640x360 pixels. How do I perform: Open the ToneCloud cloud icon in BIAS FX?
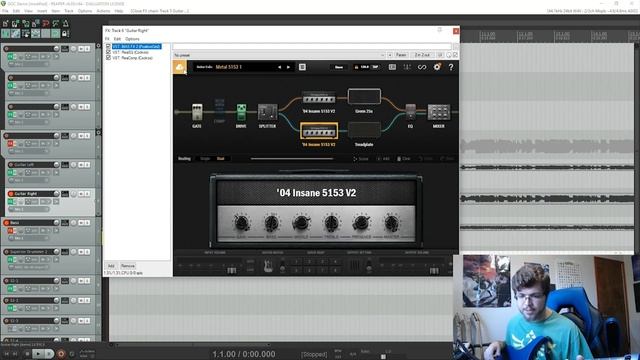click(180, 67)
